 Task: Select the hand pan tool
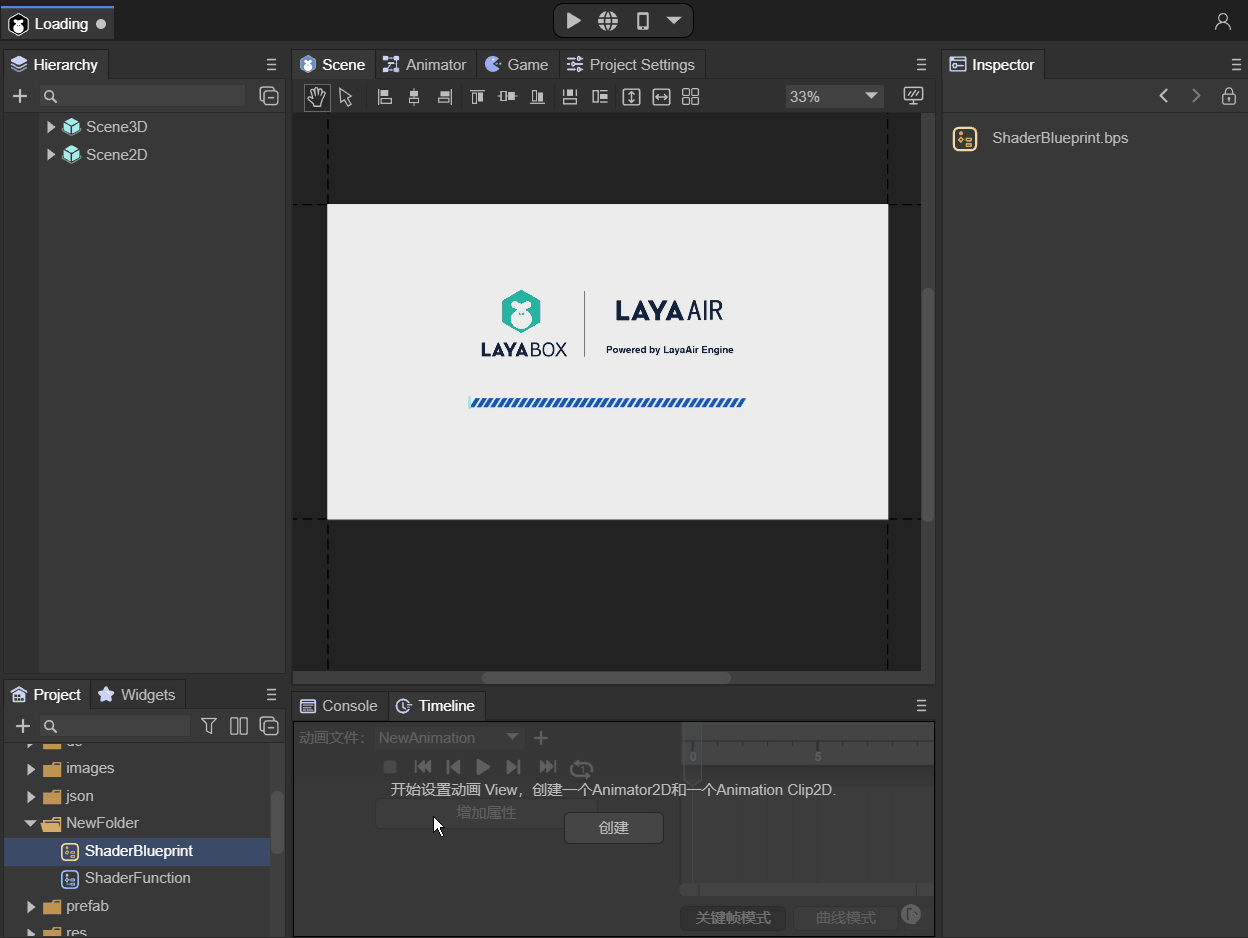click(317, 97)
